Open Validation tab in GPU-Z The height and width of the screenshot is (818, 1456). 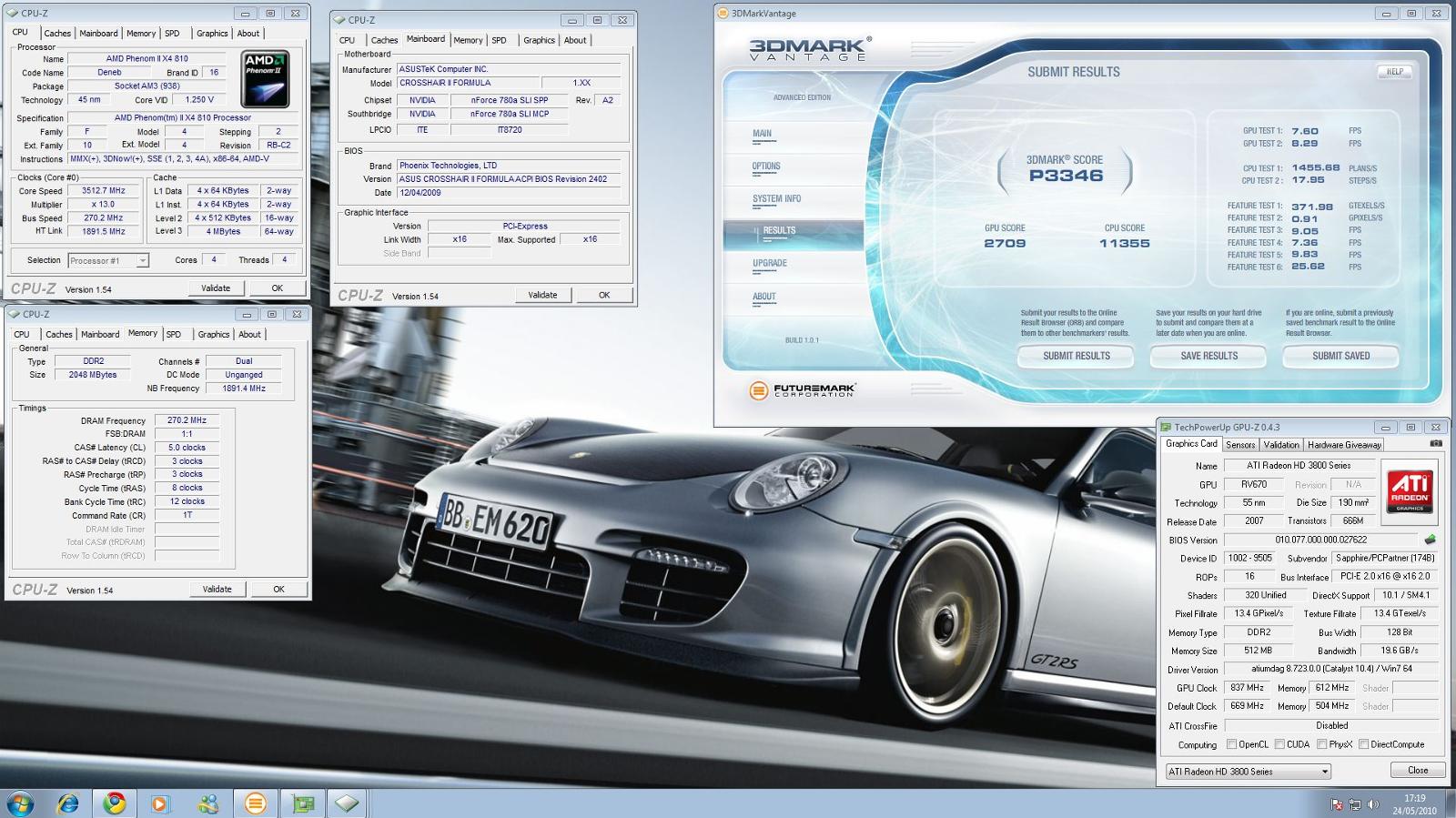click(x=1281, y=445)
